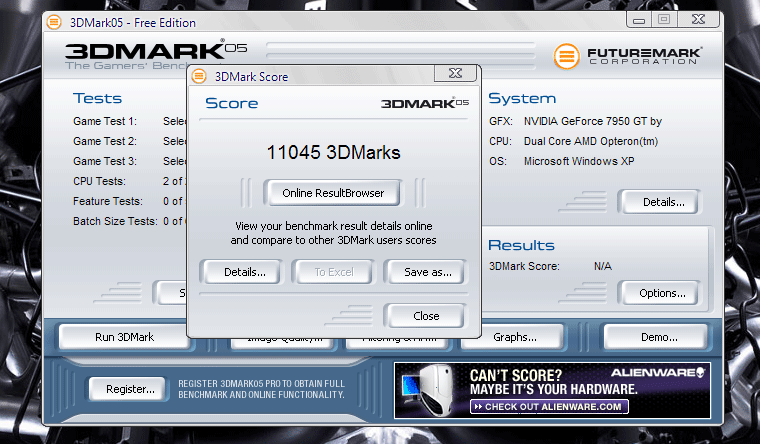Click the Can't Score? ad headline
760x444 pixels.
pyautogui.click(x=516, y=375)
